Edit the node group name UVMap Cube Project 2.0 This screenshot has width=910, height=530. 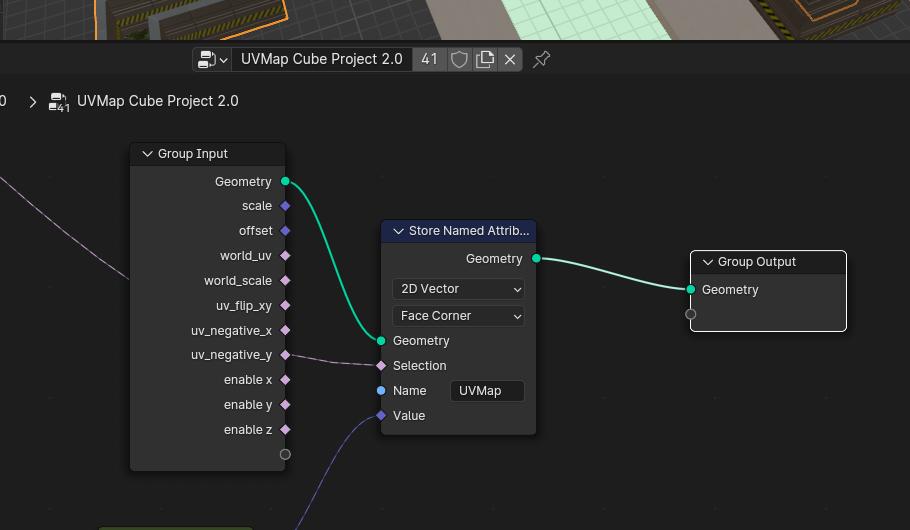tap(322, 59)
